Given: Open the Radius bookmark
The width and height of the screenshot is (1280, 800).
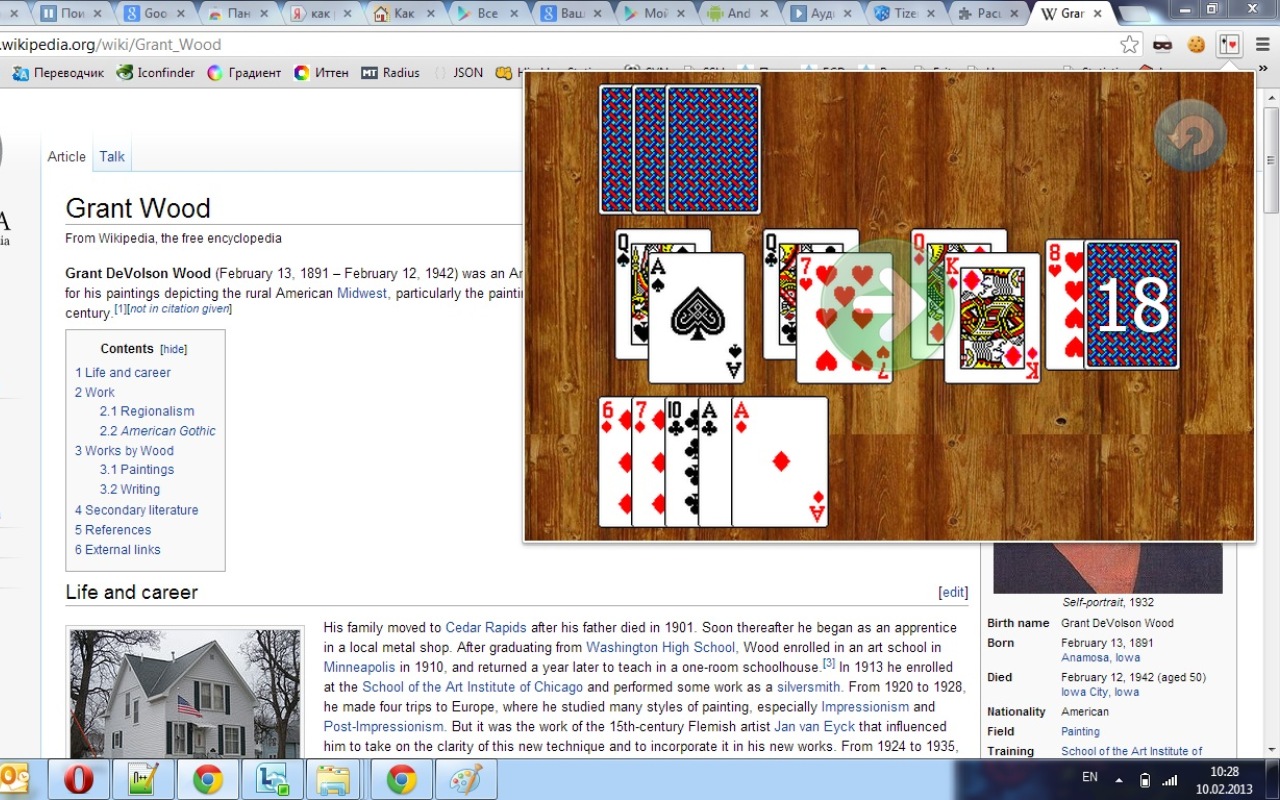Looking at the screenshot, I should click(390, 73).
